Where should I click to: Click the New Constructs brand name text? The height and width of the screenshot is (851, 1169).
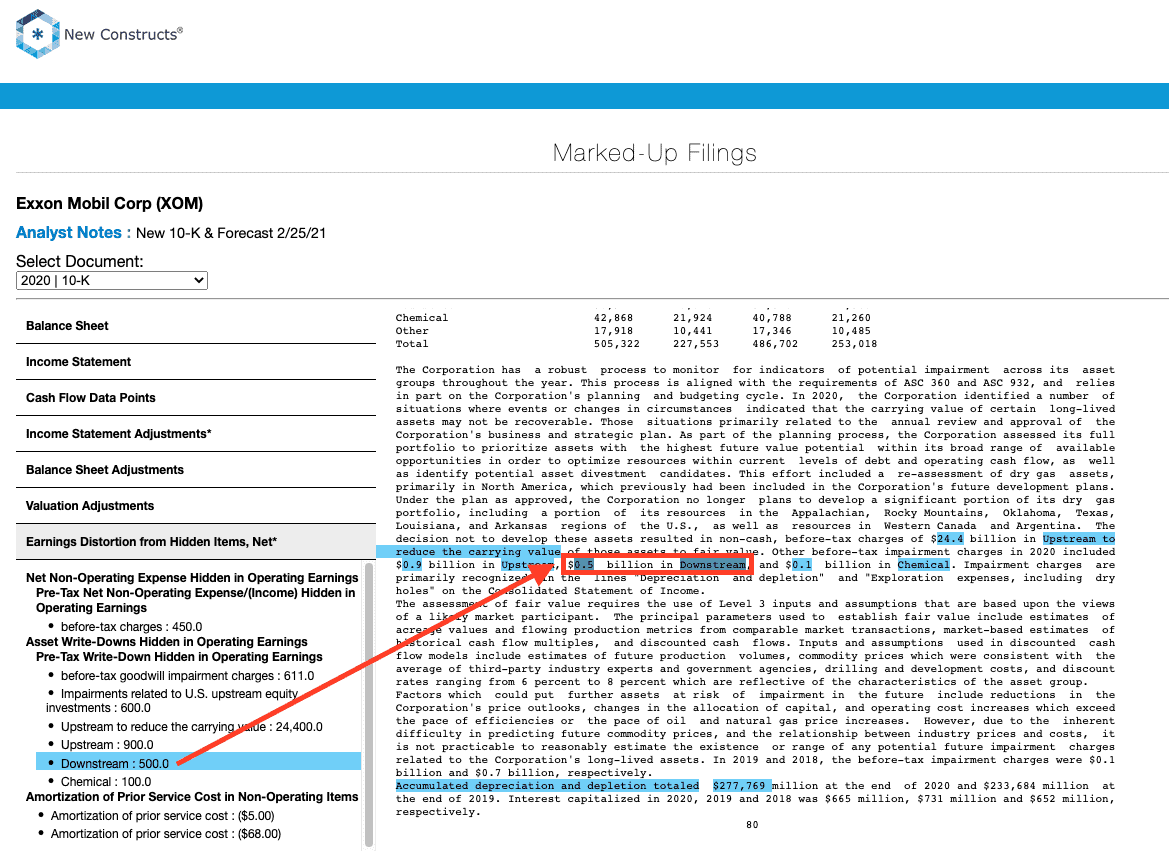click(123, 34)
